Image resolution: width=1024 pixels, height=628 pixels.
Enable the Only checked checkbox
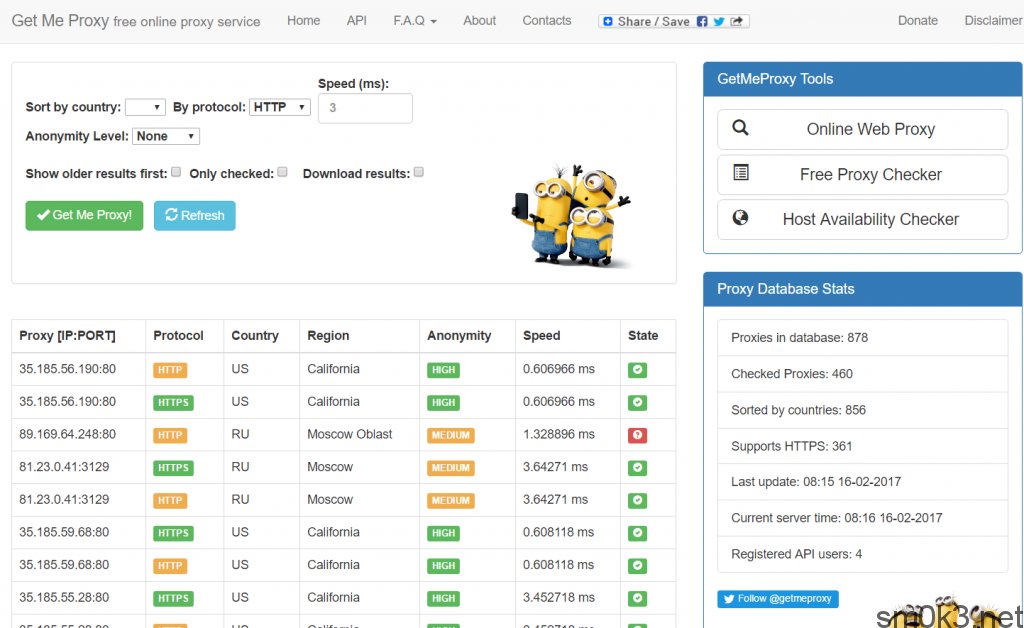282,172
